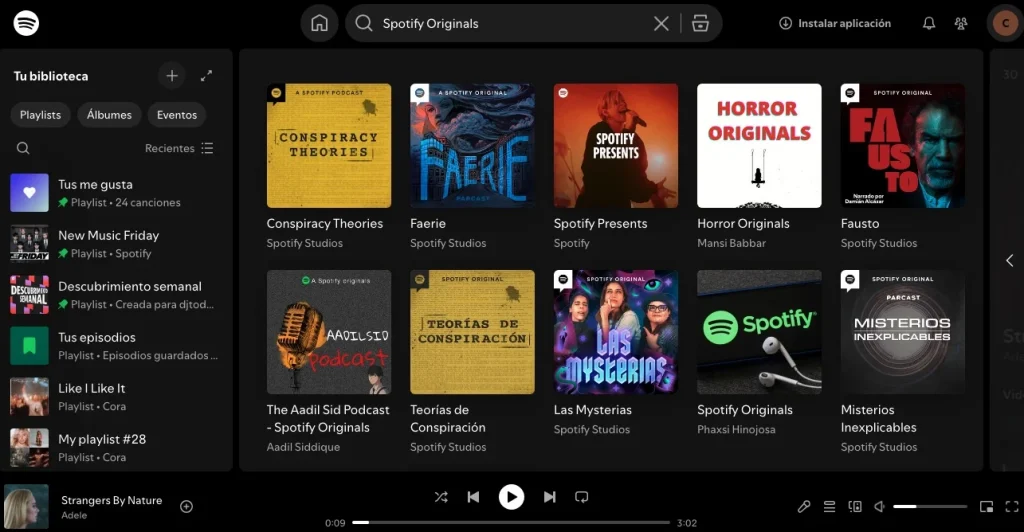Go to the Home screen
Image resolution: width=1024 pixels, height=532 pixels.
[x=319, y=23]
